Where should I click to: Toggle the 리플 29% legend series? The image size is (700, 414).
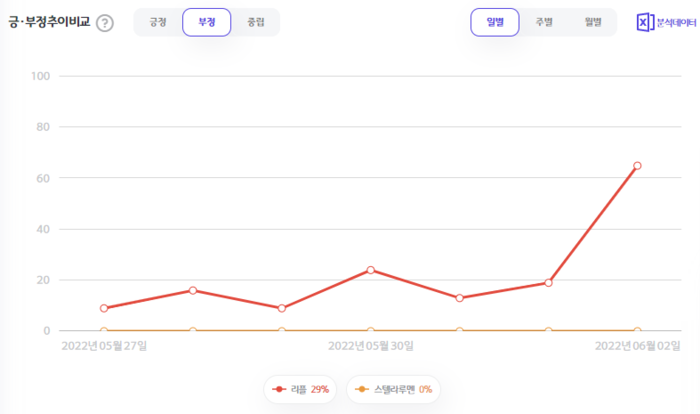coord(300,389)
